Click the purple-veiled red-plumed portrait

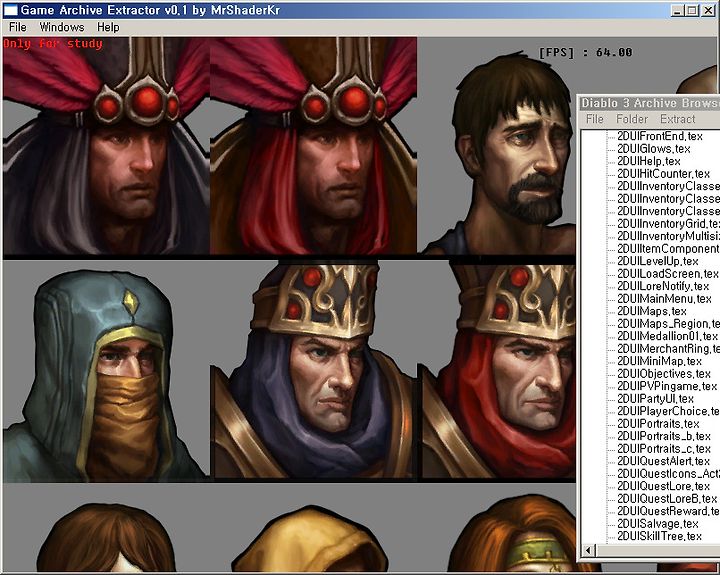(106, 146)
